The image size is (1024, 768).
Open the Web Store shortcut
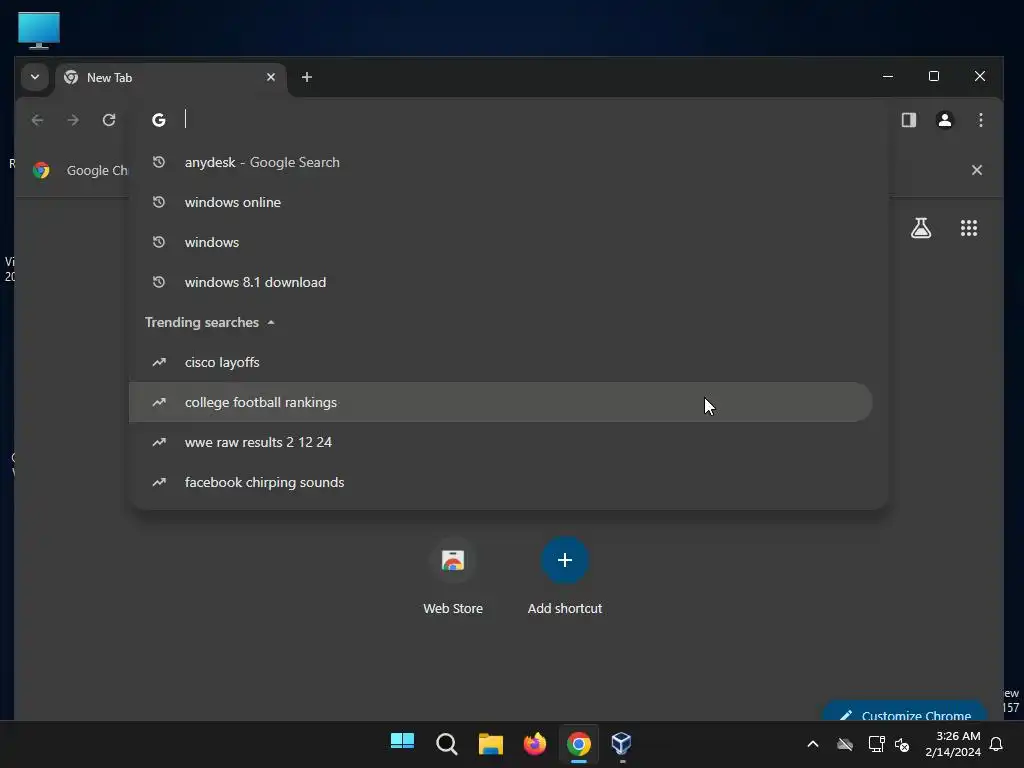pyautogui.click(x=453, y=575)
